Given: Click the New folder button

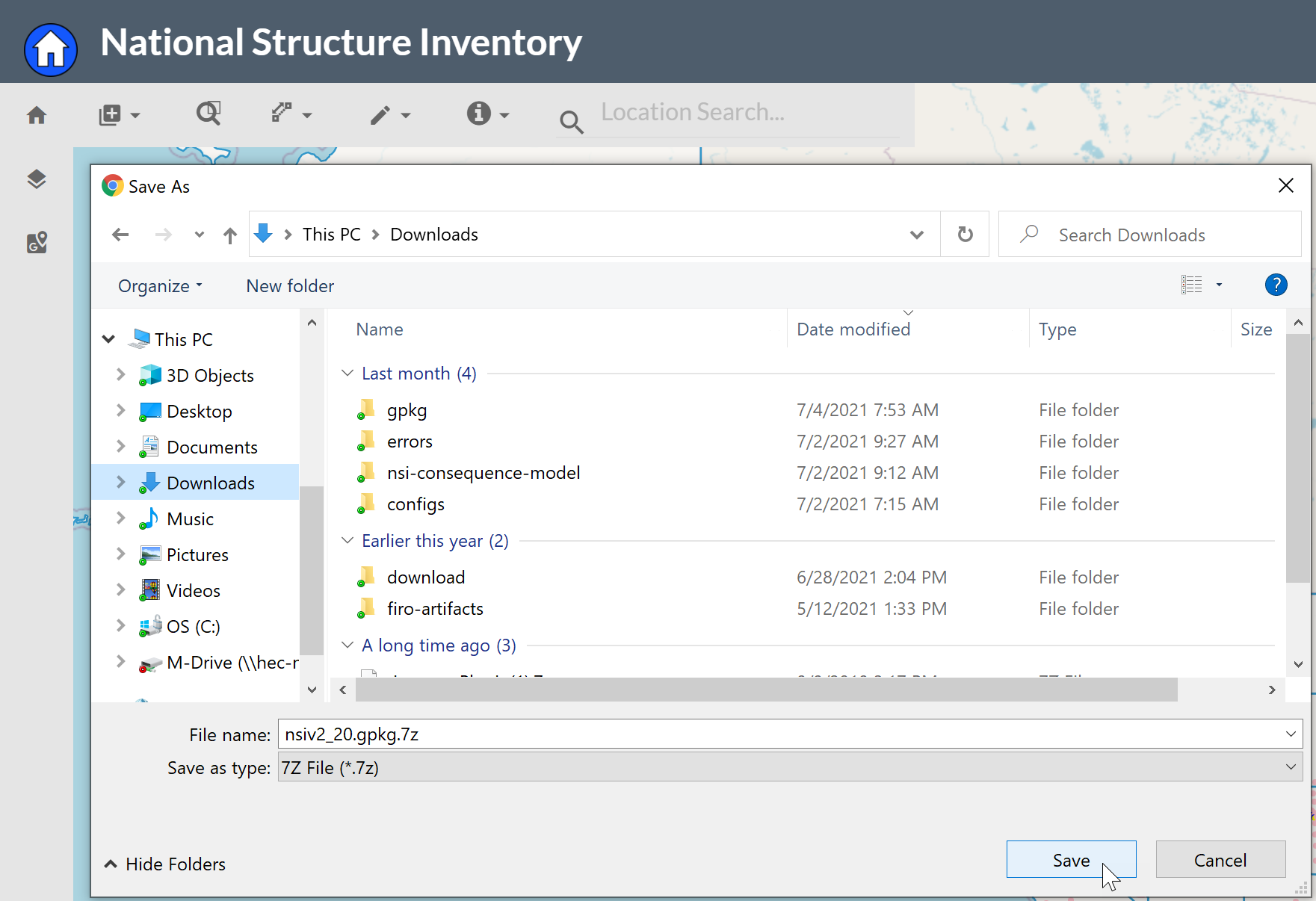Looking at the screenshot, I should [x=290, y=286].
